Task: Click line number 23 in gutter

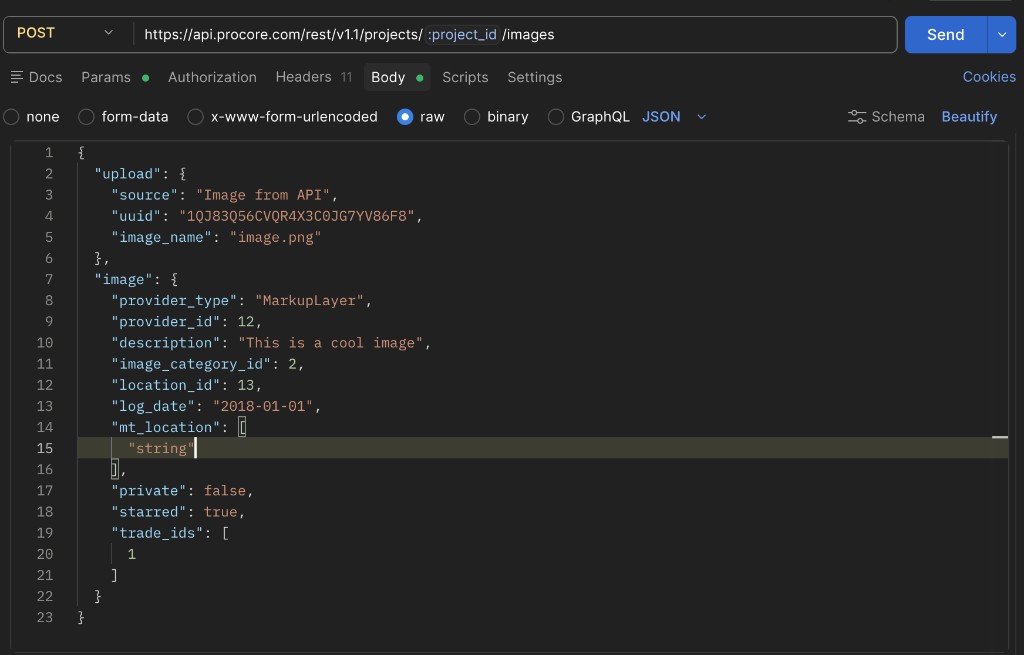Action: tap(44, 617)
